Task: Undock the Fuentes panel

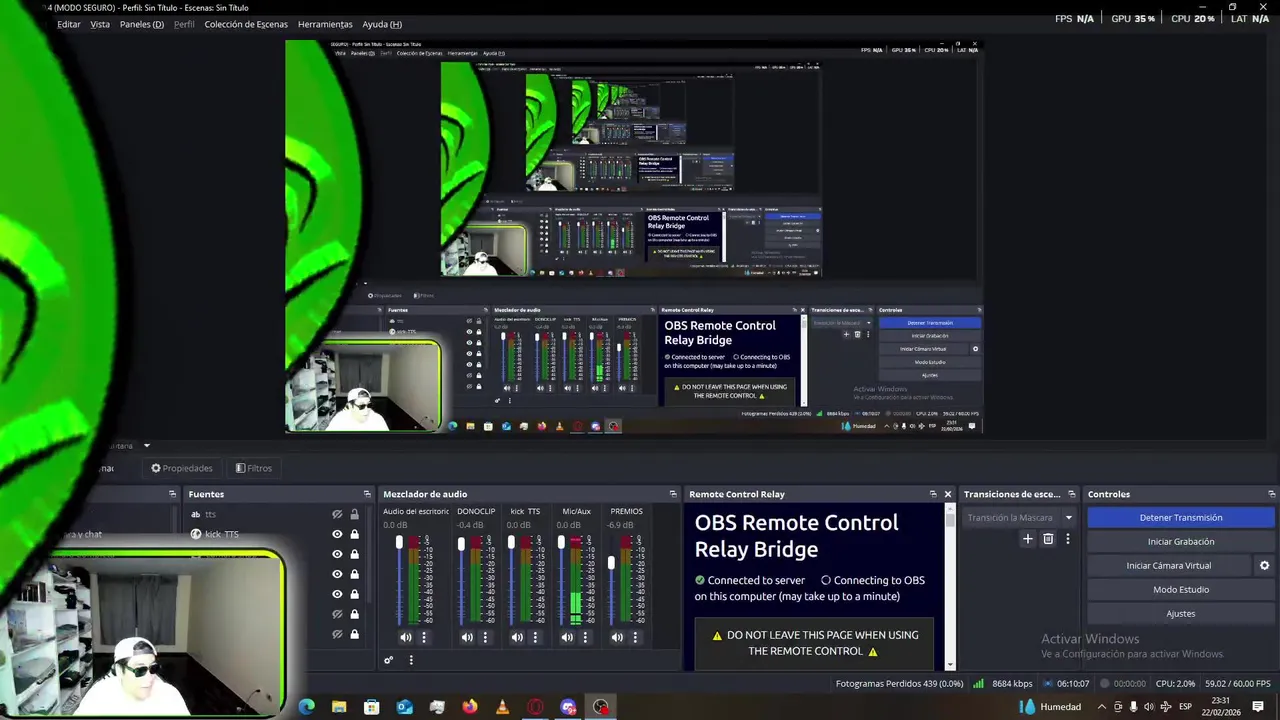Action: click(367, 494)
